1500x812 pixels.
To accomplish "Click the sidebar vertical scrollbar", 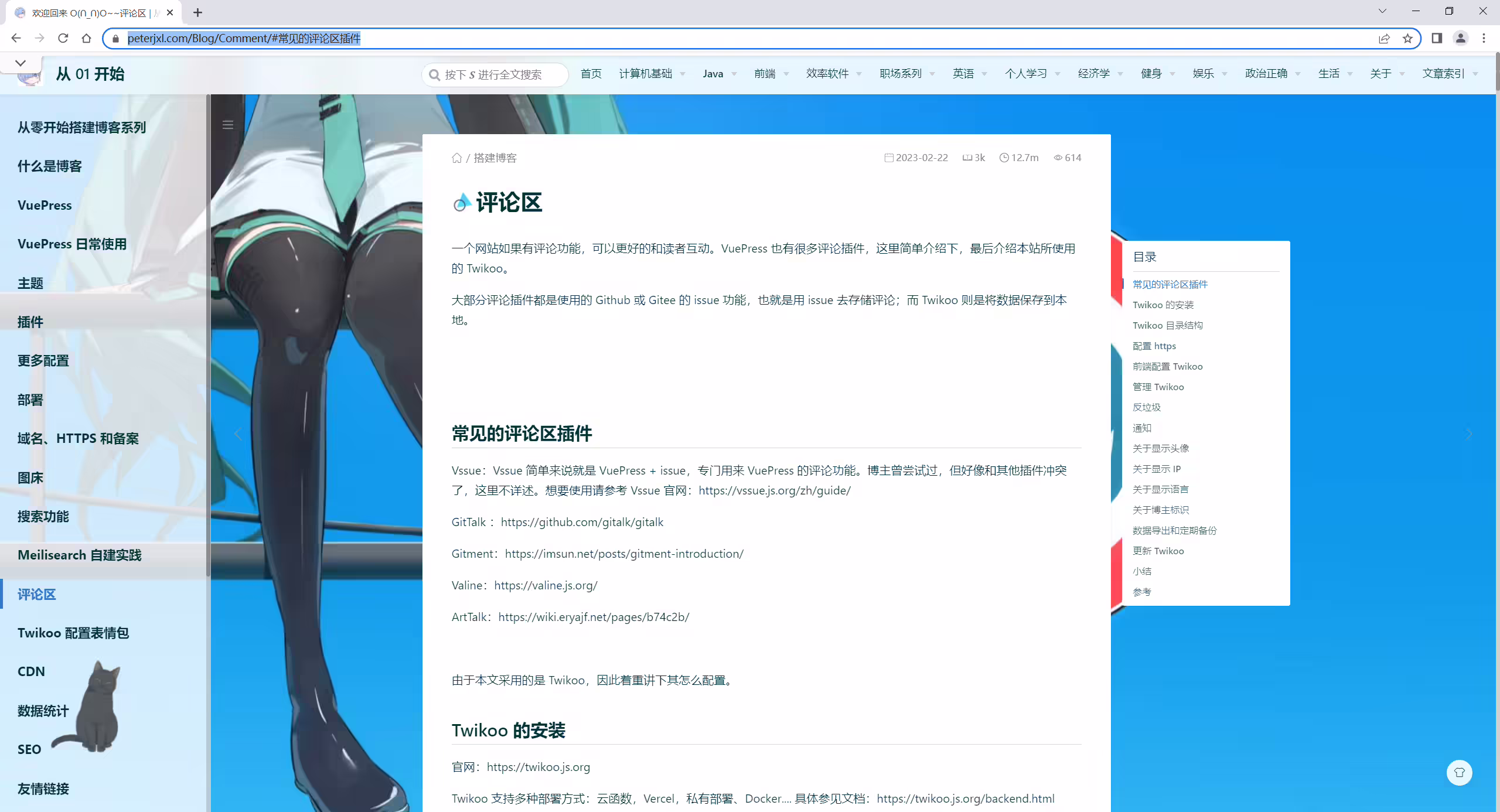I will click(209, 335).
